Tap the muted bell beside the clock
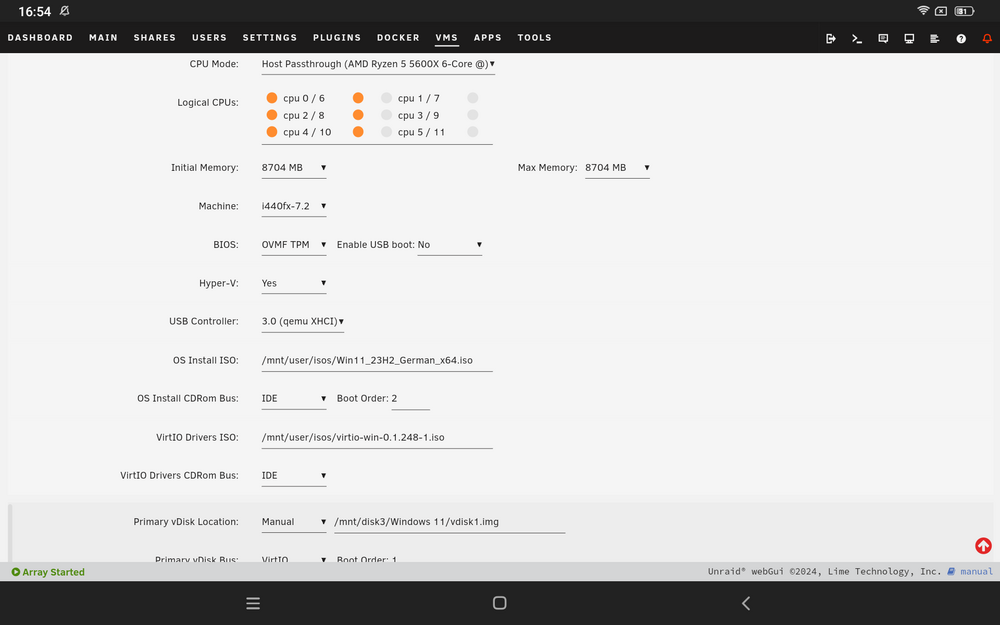 [64, 11]
